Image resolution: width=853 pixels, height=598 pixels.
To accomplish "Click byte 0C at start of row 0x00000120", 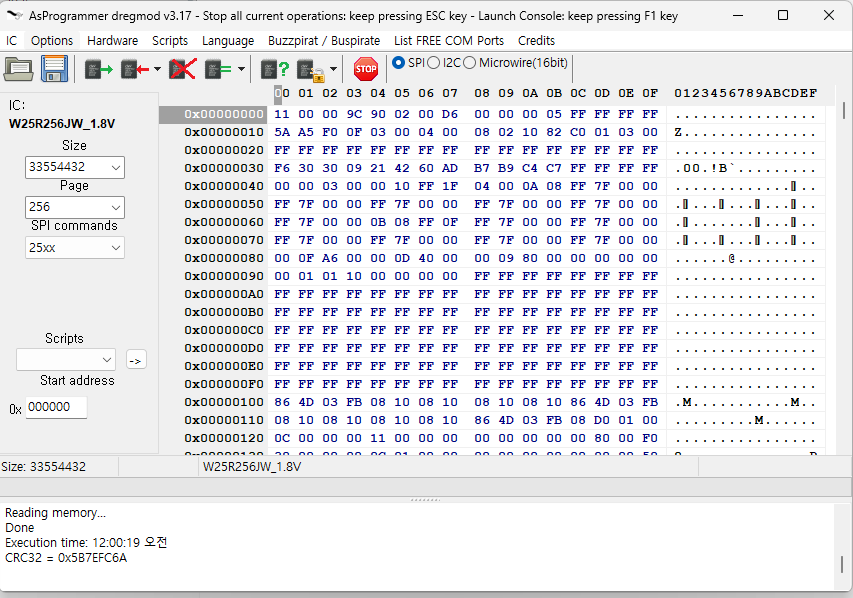I will tap(282, 438).
